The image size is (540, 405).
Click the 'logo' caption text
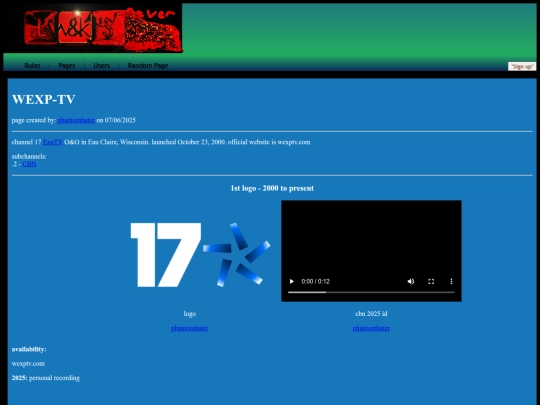coord(190,314)
